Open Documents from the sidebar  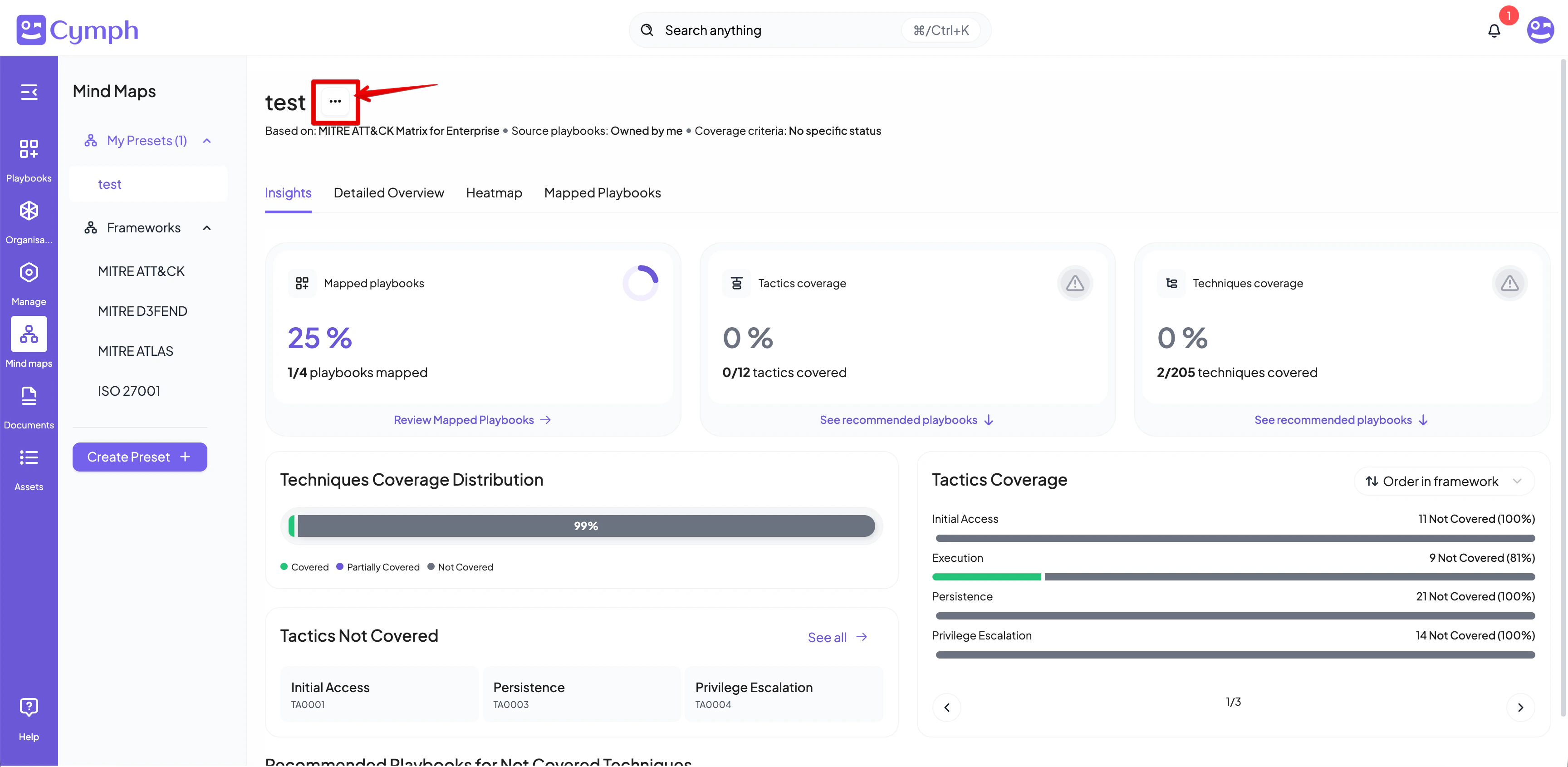[x=29, y=408]
